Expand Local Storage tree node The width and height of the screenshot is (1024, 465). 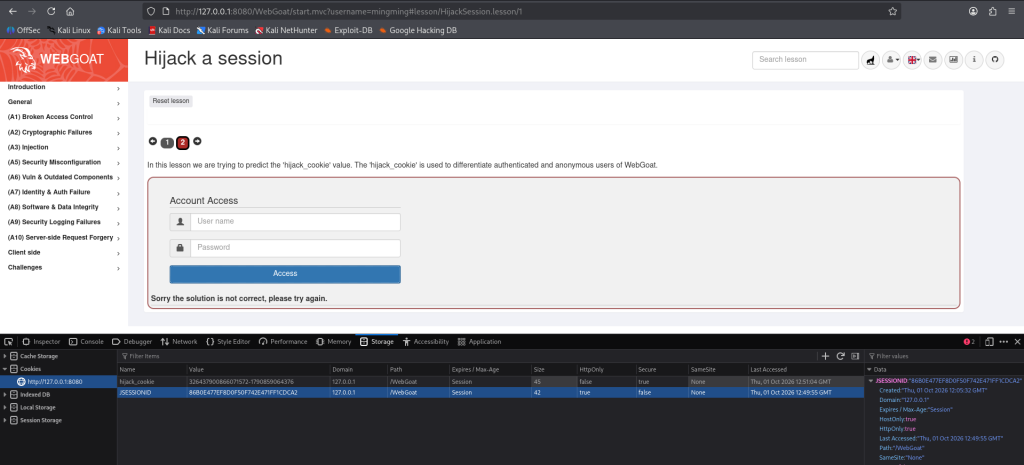6,408
